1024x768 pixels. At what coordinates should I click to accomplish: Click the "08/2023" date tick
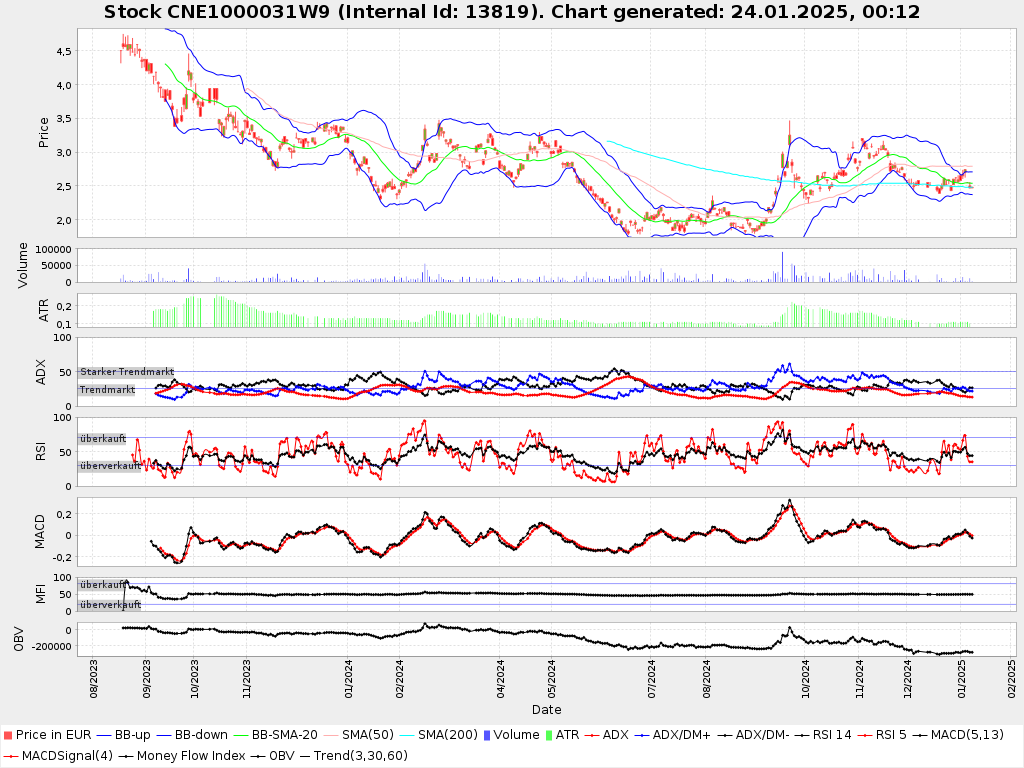[93, 679]
